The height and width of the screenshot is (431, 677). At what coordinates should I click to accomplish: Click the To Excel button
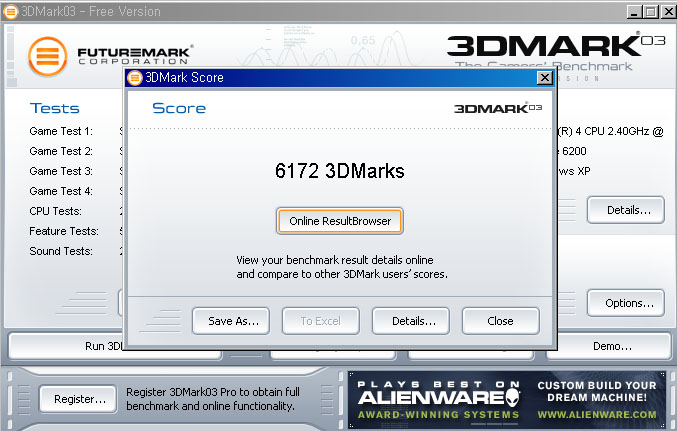point(321,321)
